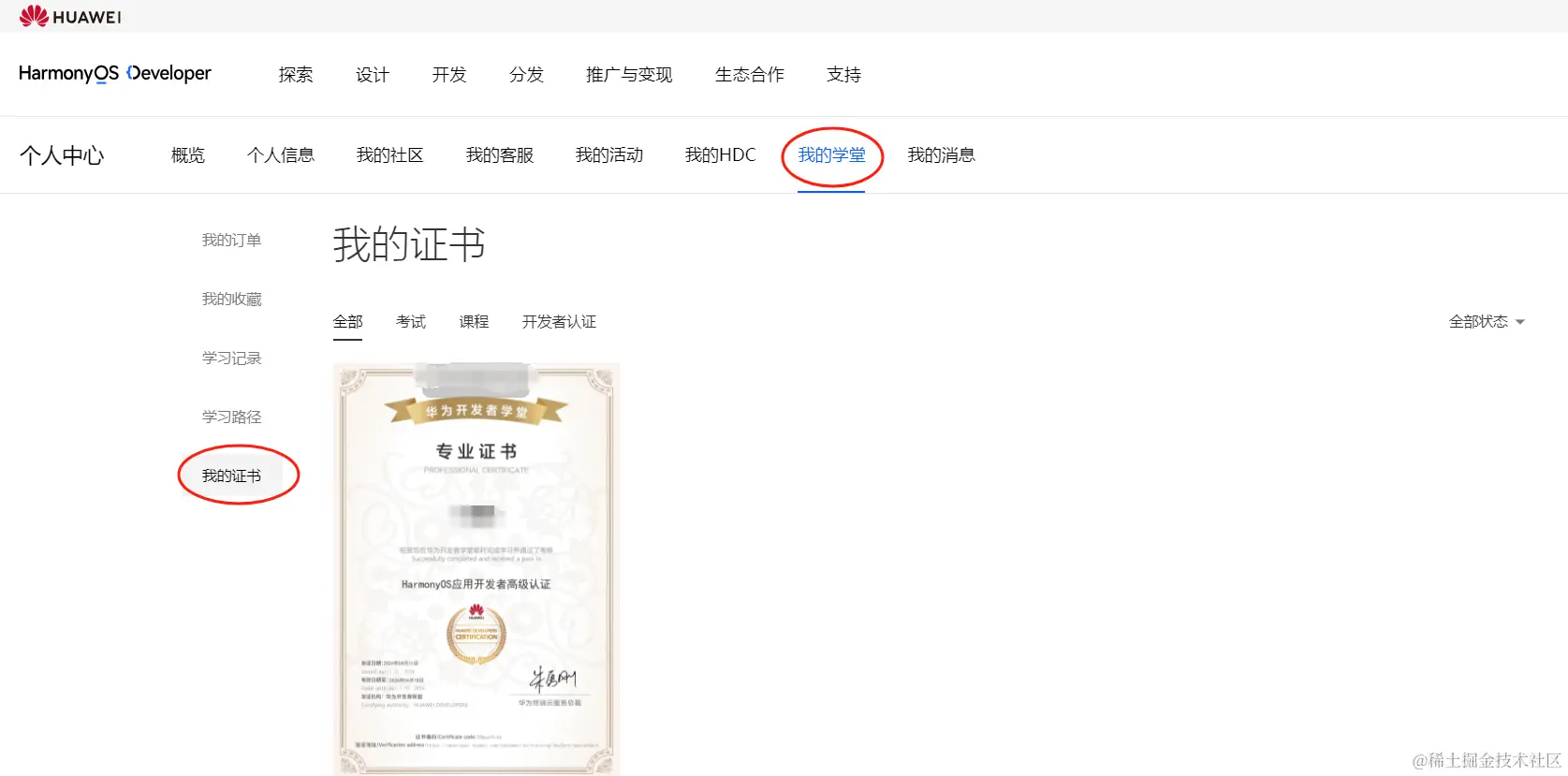Filter certificates by 考试
Viewport: 1568px width, 776px height.
(x=411, y=322)
